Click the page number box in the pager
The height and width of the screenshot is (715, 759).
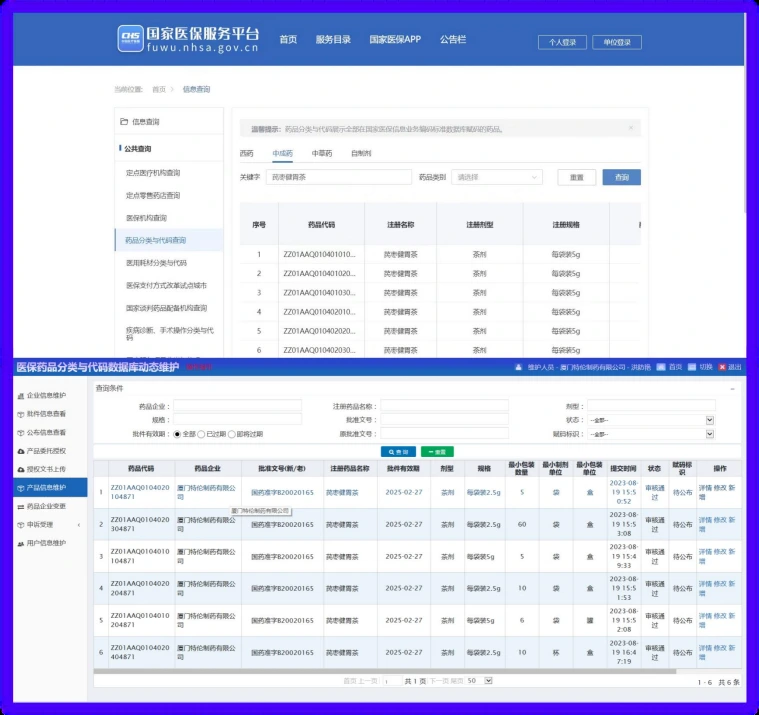392,681
